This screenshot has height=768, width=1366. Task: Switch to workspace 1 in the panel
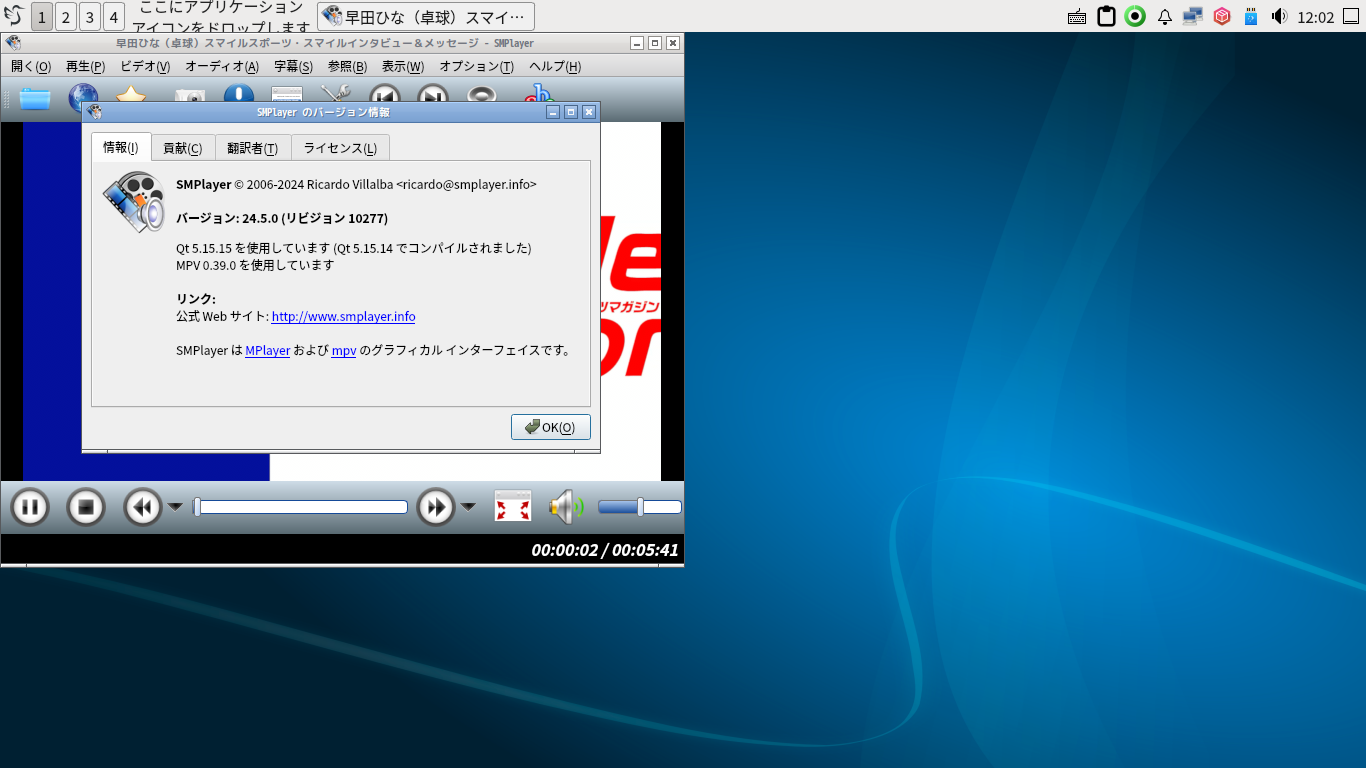42,16
